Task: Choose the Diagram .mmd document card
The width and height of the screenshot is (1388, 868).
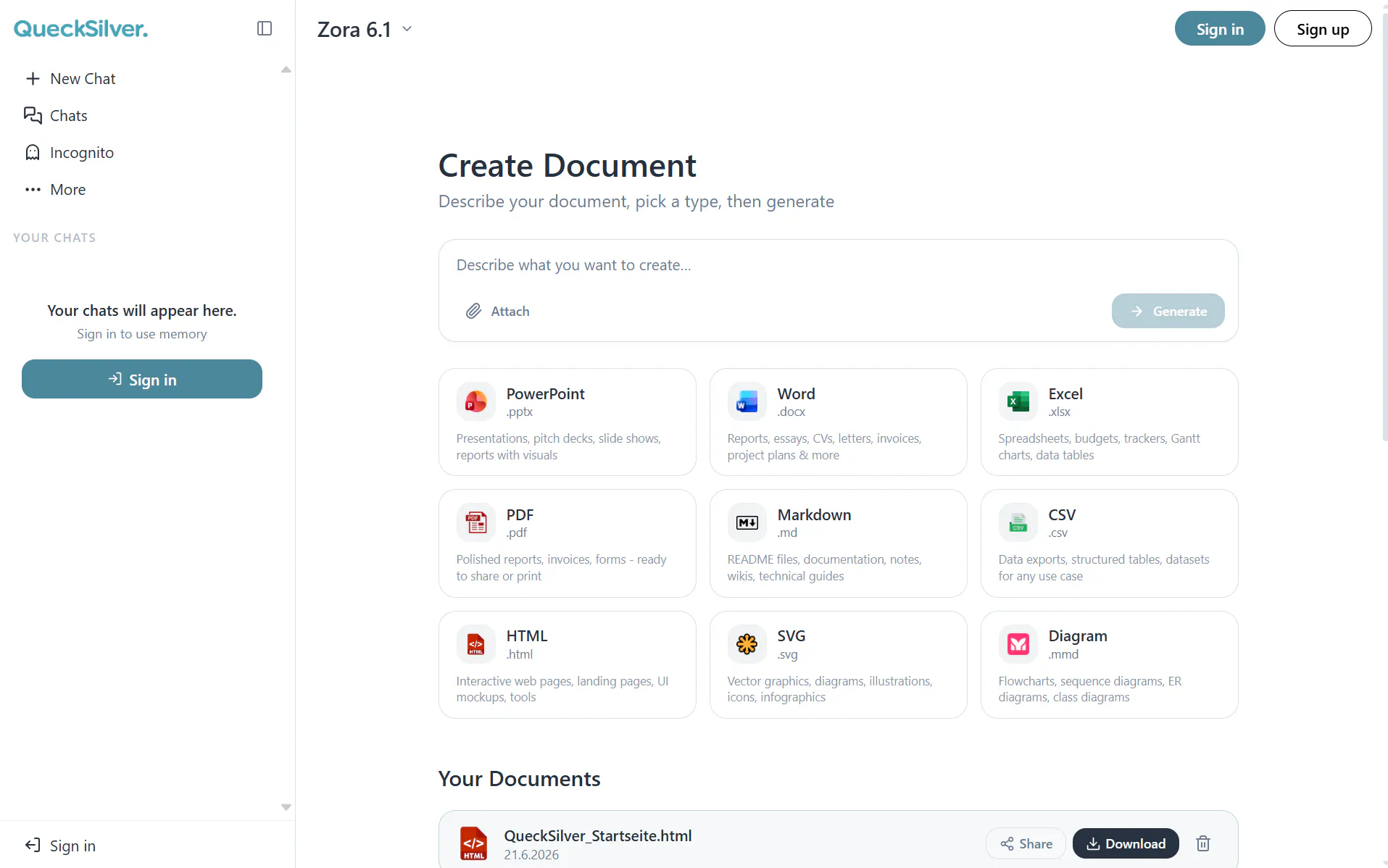Action: coord(1110,664)
